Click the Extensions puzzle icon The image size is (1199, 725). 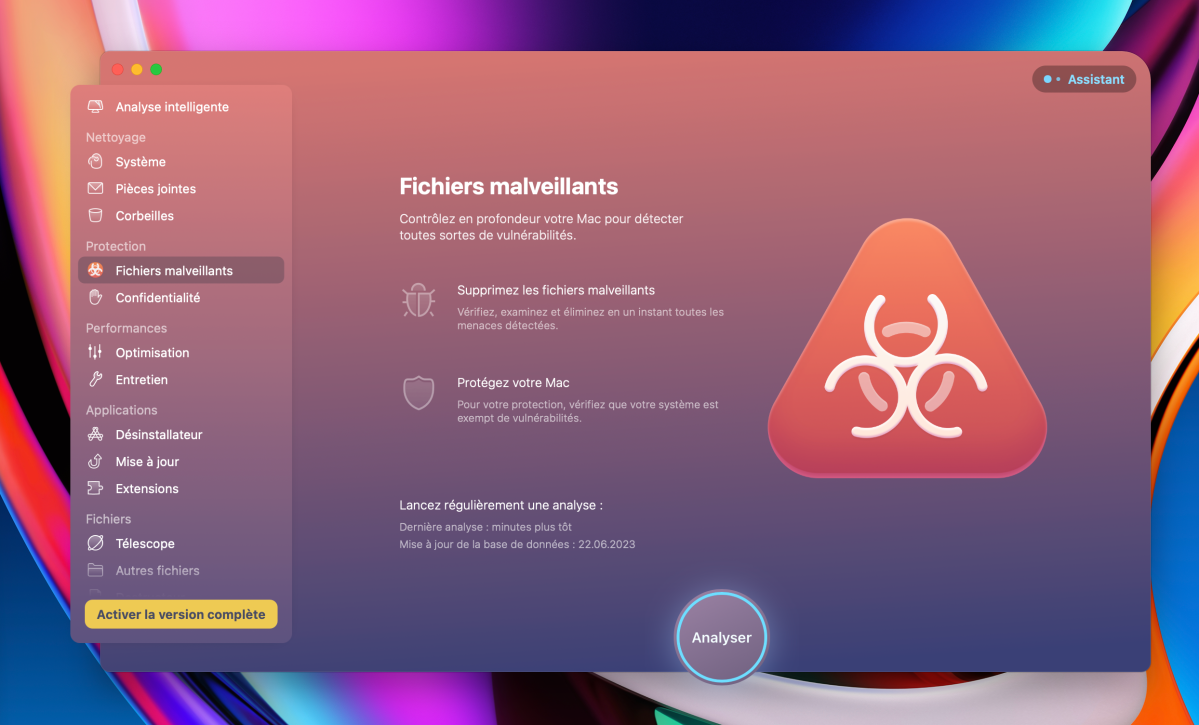coord(96,488)
